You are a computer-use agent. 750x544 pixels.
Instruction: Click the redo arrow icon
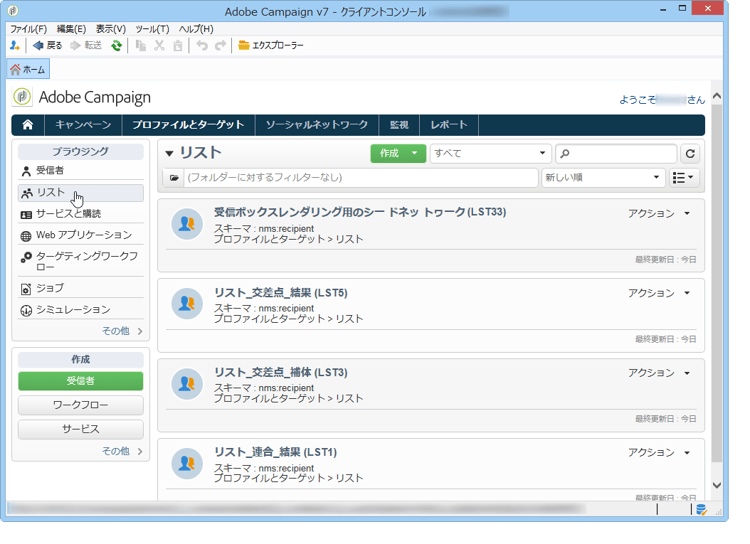[220, 45]
